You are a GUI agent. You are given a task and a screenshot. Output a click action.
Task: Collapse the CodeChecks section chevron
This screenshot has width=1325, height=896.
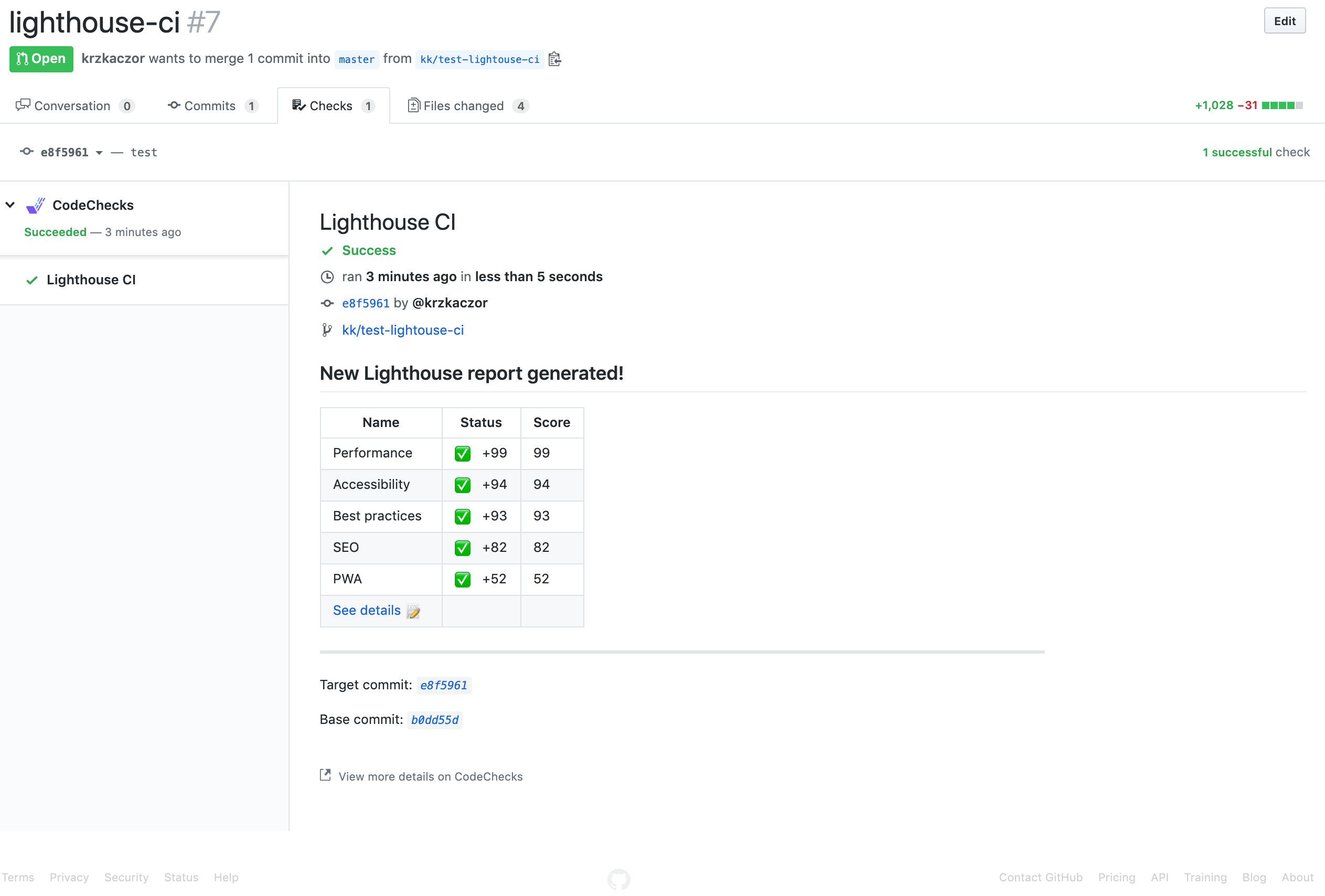click(10, 205)
